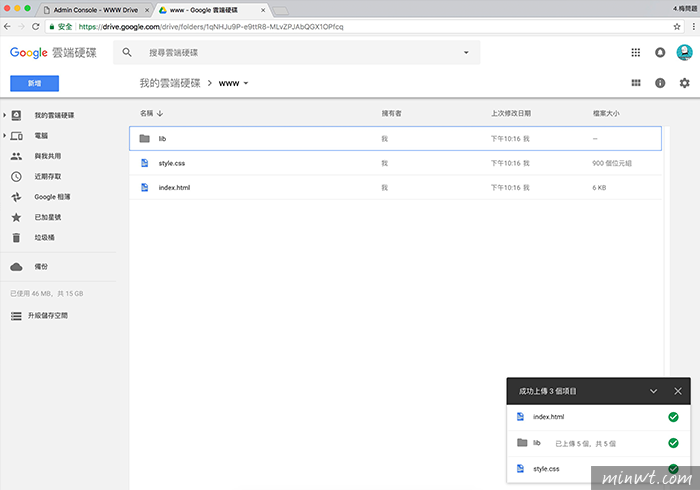Click lib folder icon in upload panel
This screenshot has width=700, height=490.
point(522,443)
